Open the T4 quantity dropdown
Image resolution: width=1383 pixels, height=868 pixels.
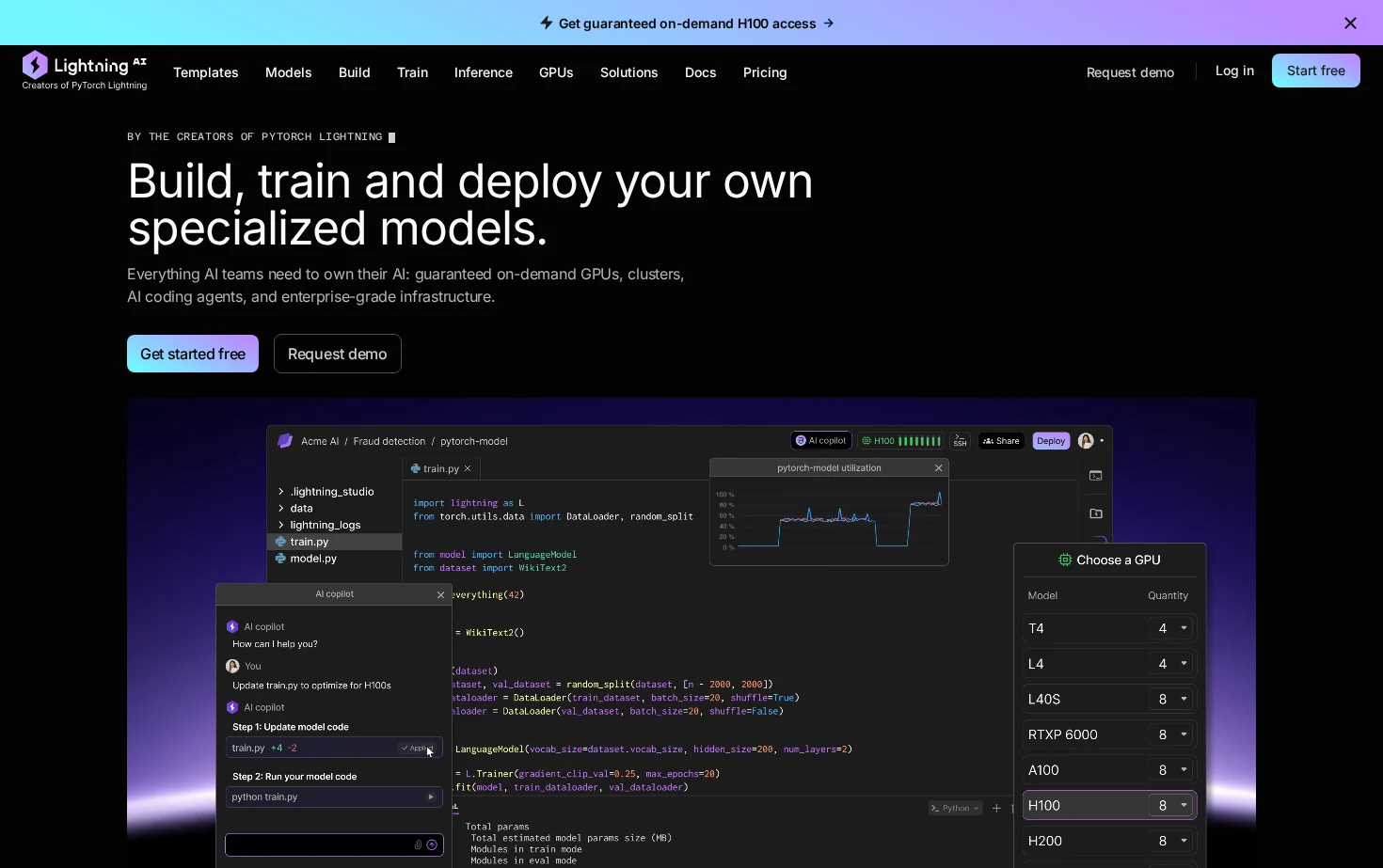[1171, 628]
